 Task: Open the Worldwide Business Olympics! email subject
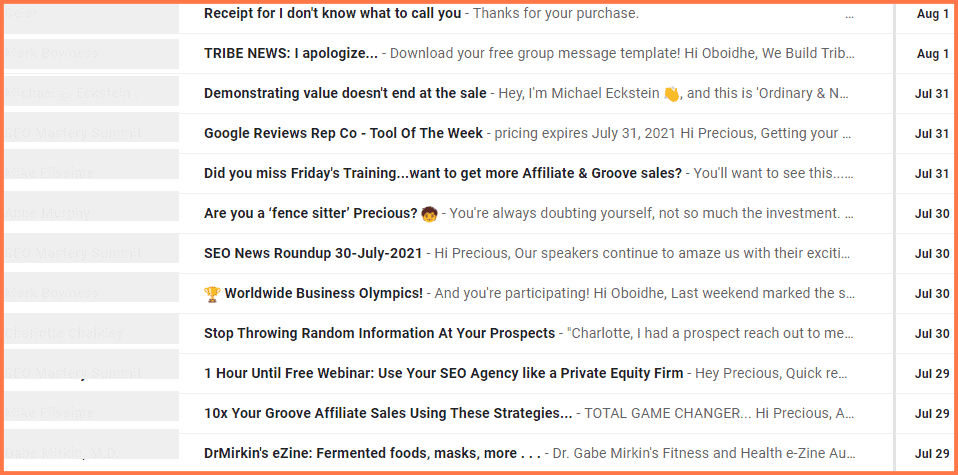pyautogui.click(x=324, y=293)
